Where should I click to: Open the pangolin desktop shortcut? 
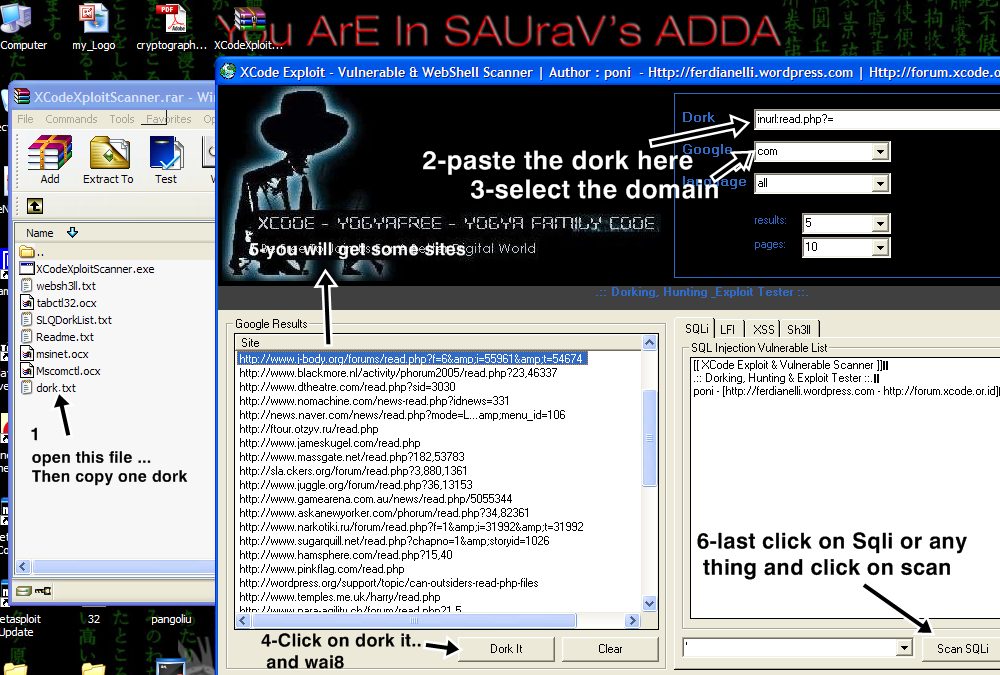[171, 619]
